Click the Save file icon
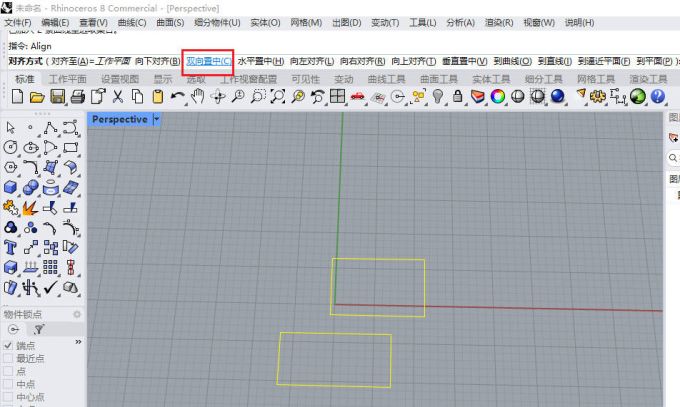 (58, 96)
